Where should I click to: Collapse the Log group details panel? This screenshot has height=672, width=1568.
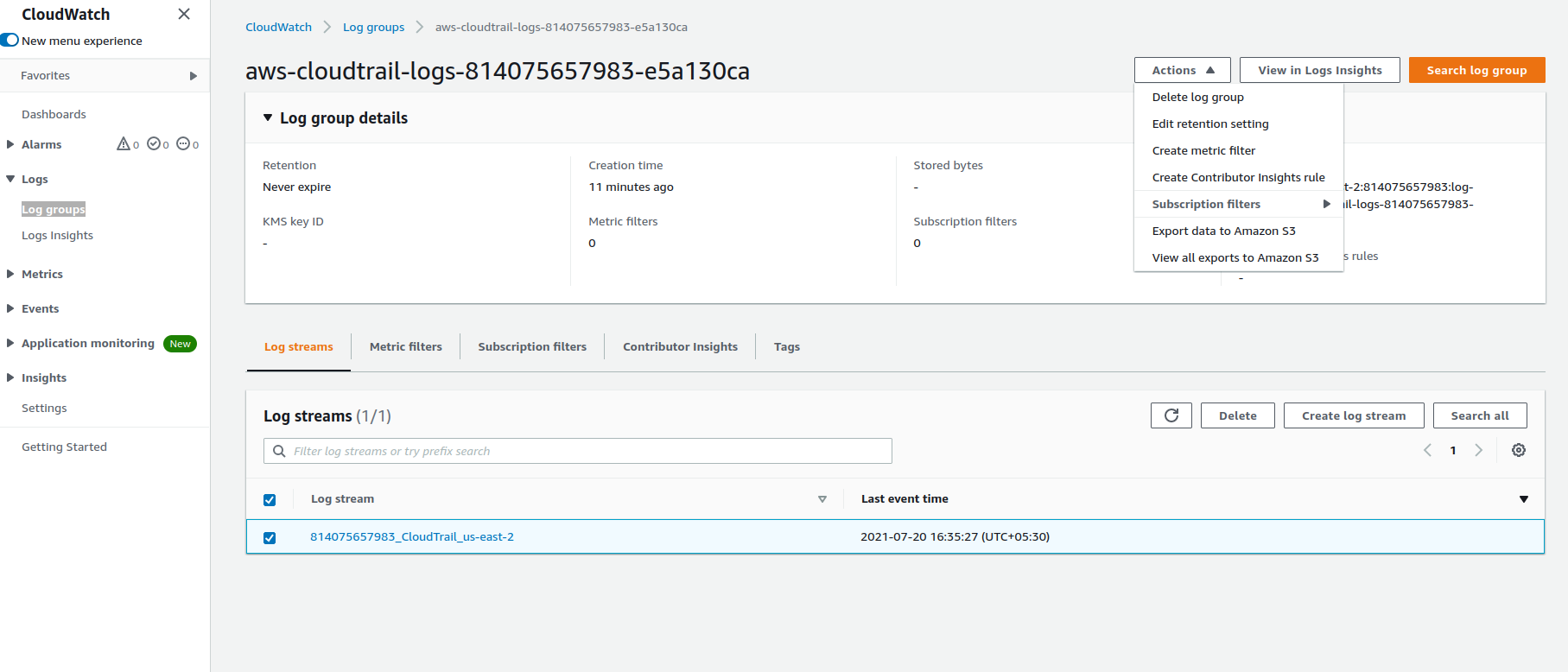click(x=268, y=117)
